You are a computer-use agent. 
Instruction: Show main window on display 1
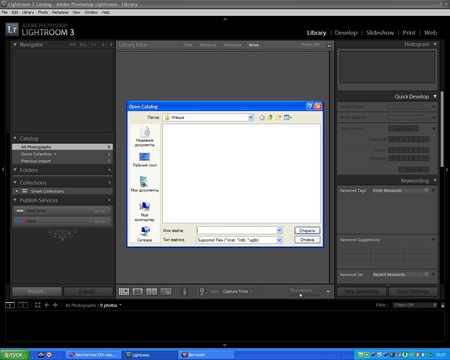pyautogui.click(x=10, y=305)
